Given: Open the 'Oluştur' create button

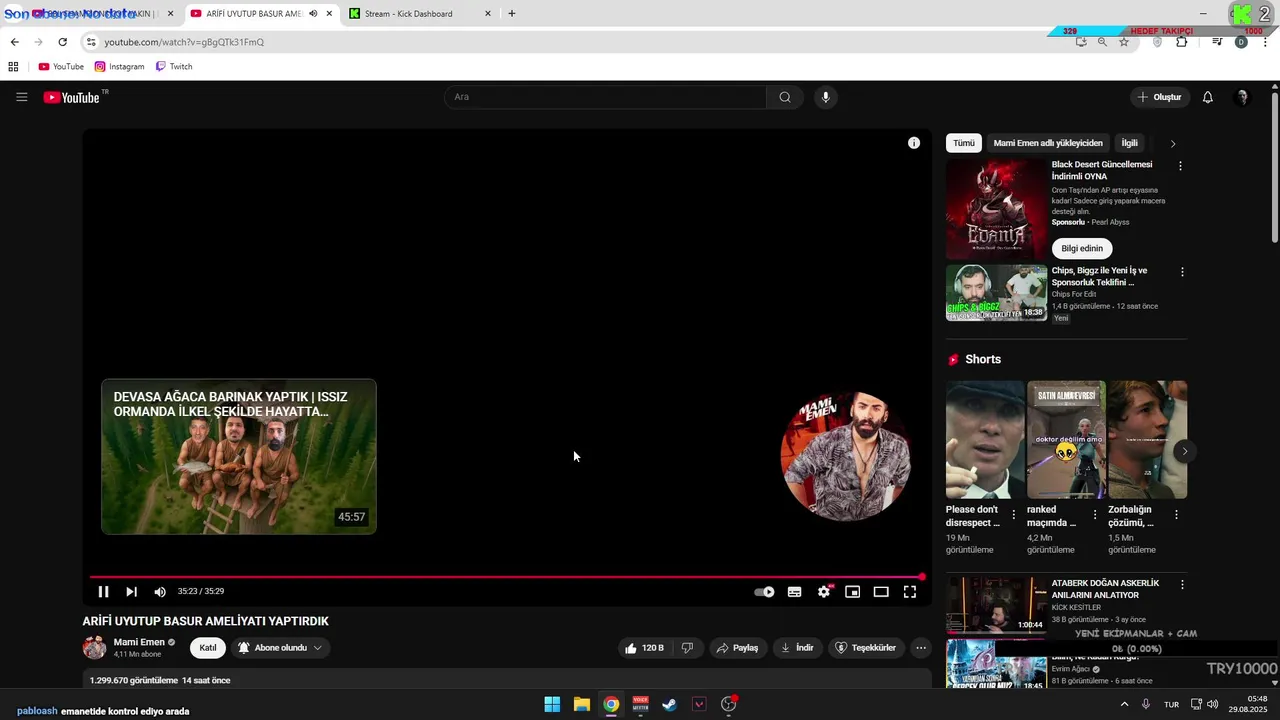Looking at the screenshot, I should [x=1160, y=97].
